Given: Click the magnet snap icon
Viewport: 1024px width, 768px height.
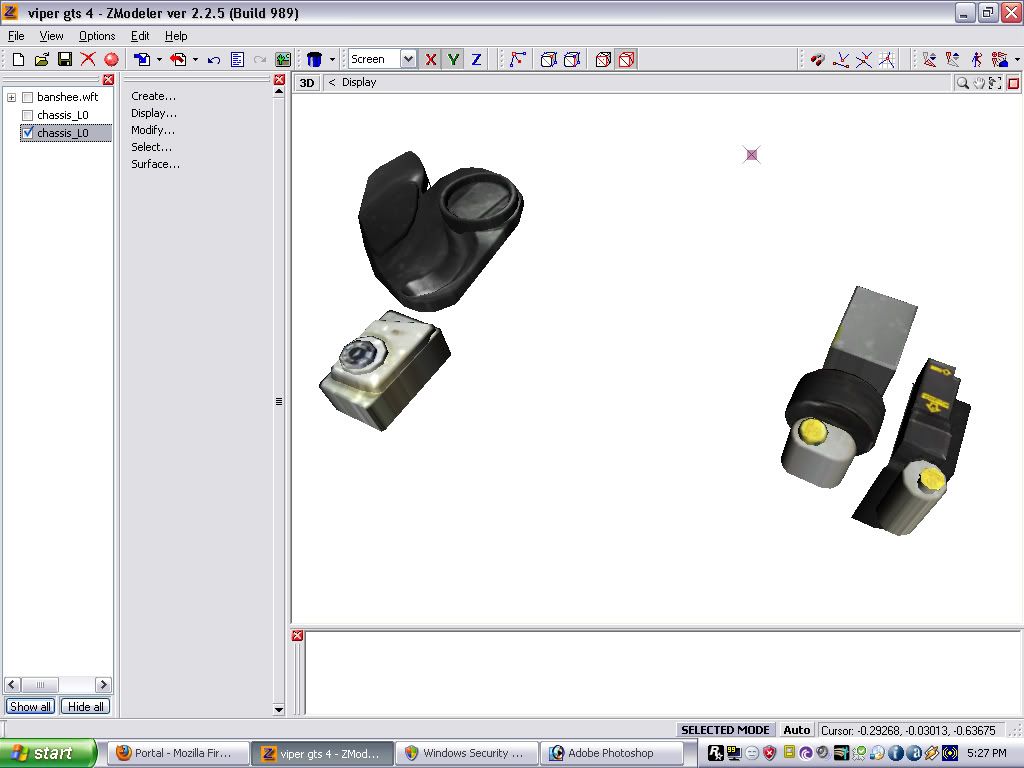Looking at the screenshot, I should [x=817, y=60].
